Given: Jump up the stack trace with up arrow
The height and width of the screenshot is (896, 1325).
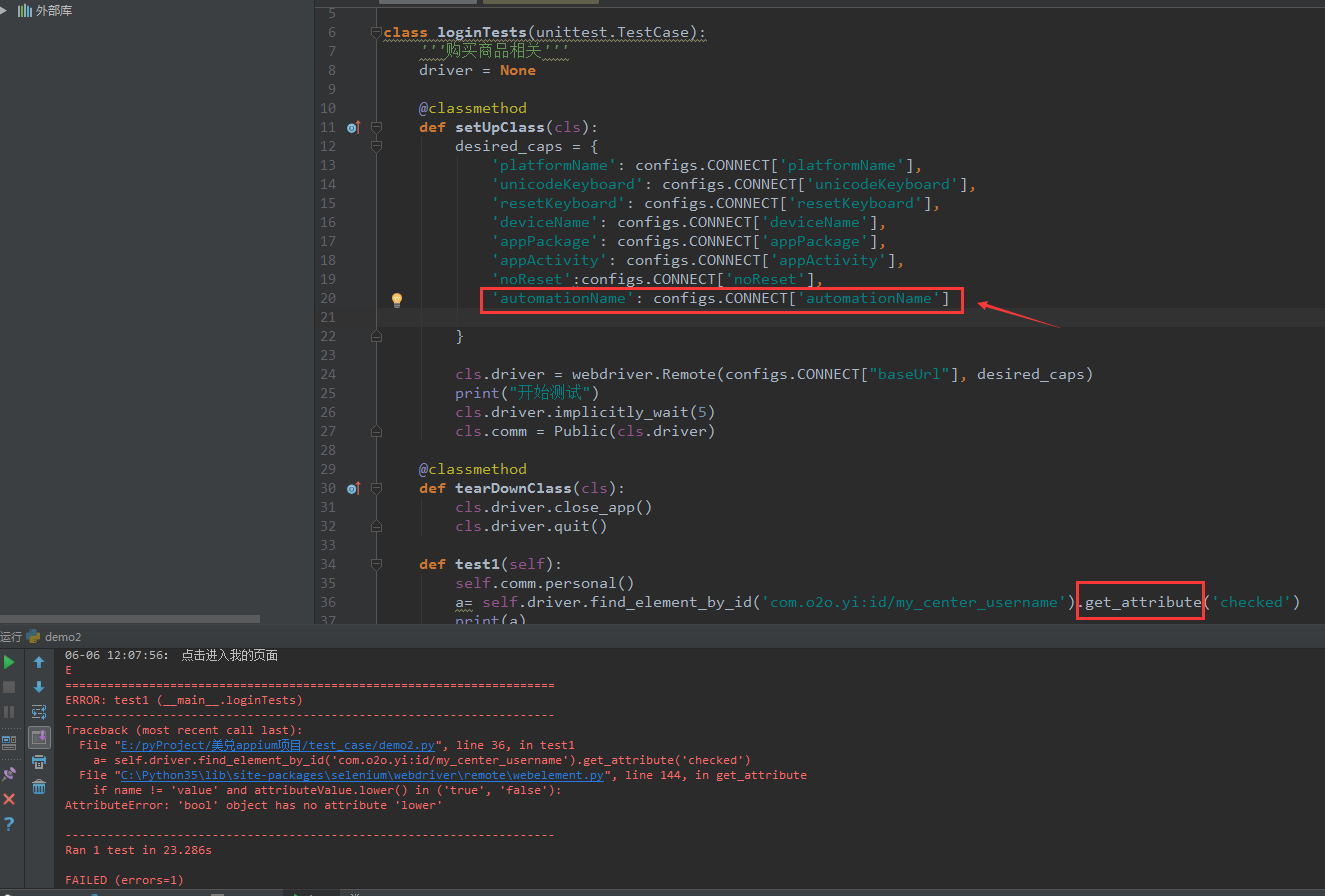Looking at the screenshot, I should click(39, 662).
